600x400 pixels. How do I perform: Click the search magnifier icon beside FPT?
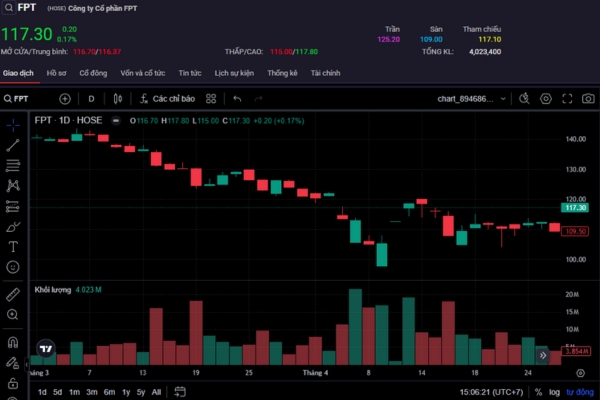tap(9, 8)
